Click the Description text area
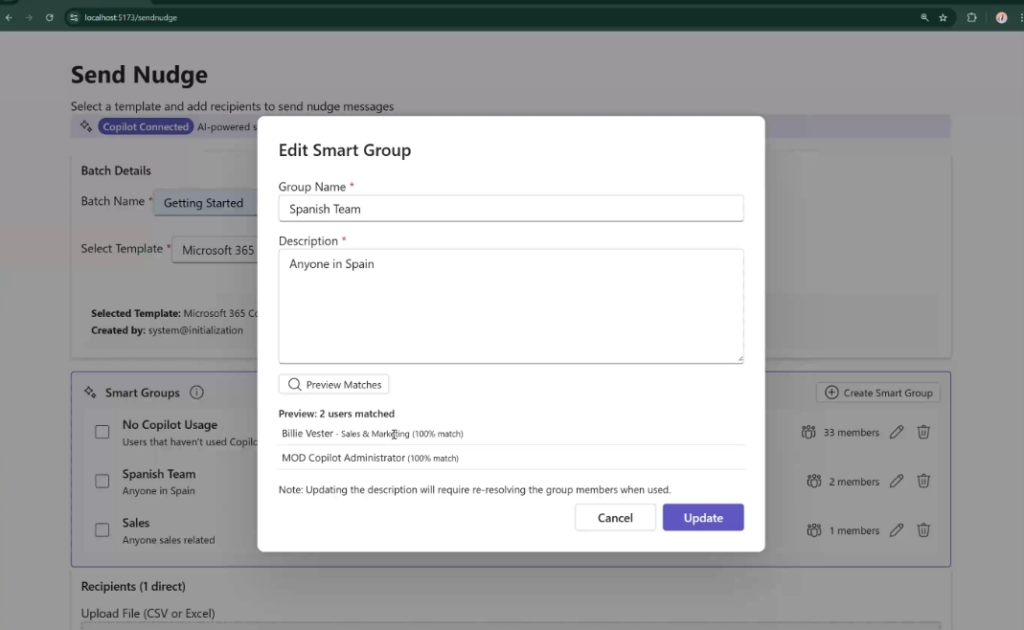 [x=511, y=306]
